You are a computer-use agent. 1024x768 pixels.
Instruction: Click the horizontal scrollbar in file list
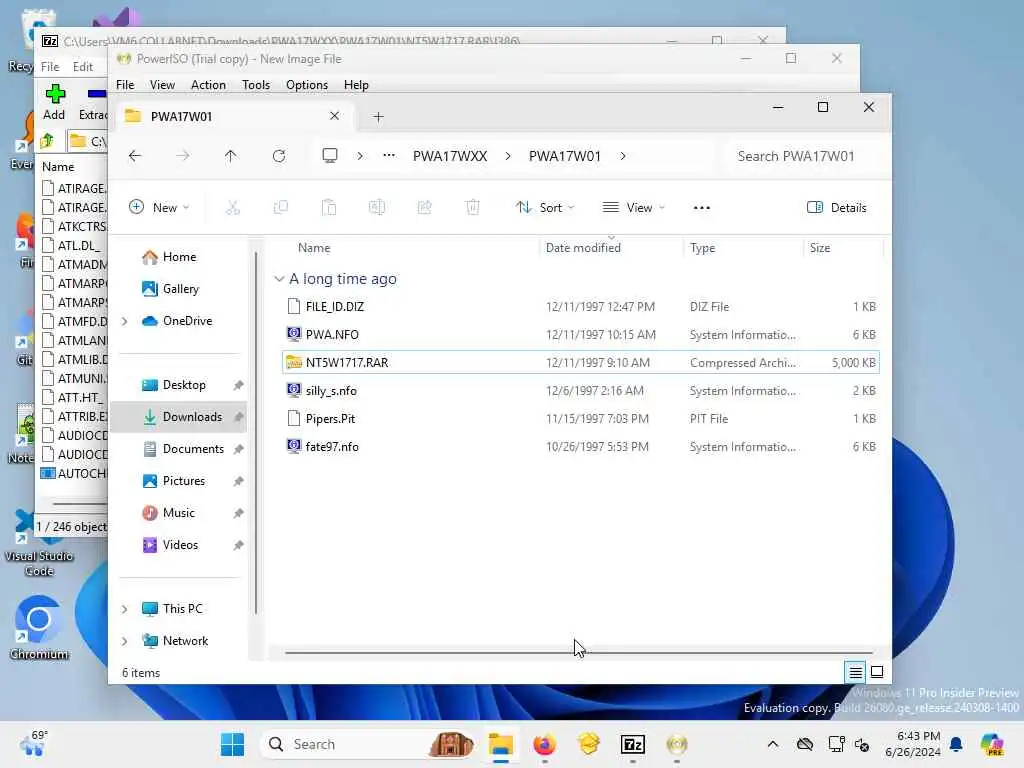click(579, 652)
